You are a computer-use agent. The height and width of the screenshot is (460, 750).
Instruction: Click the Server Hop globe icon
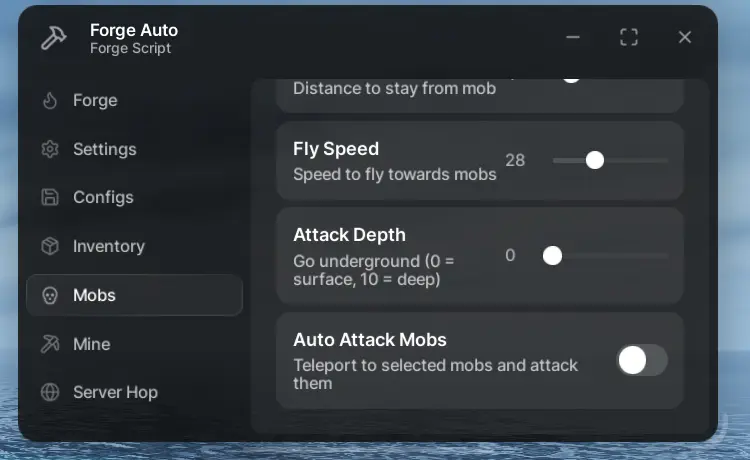tap(50, 393)
